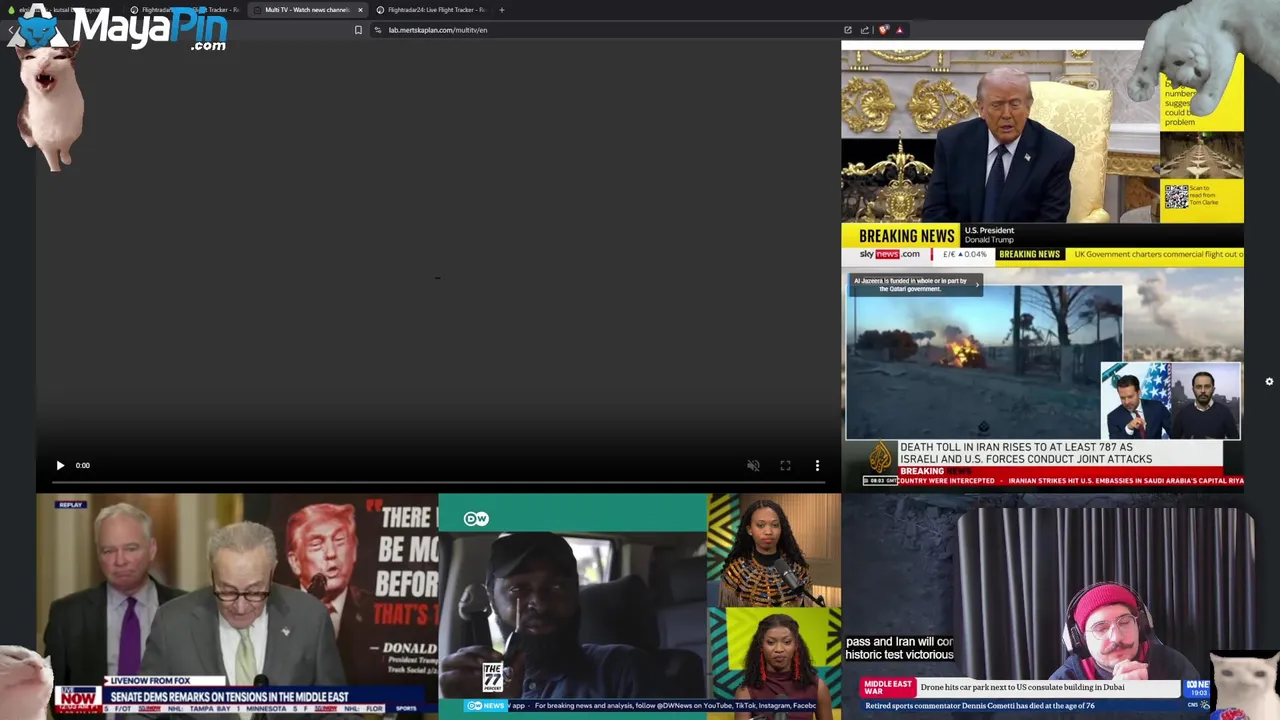Select the Middle East War streamer video
Screen dimensions: 1280x720
[1042, 606]
